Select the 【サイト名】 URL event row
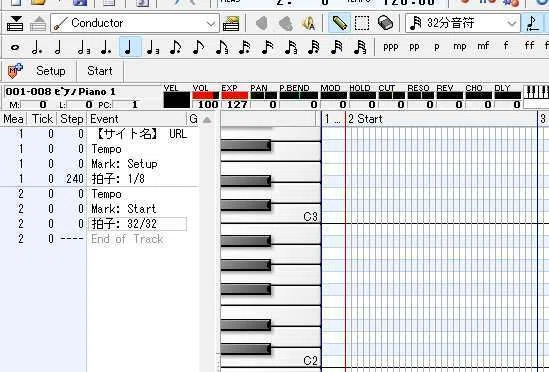 100,134
